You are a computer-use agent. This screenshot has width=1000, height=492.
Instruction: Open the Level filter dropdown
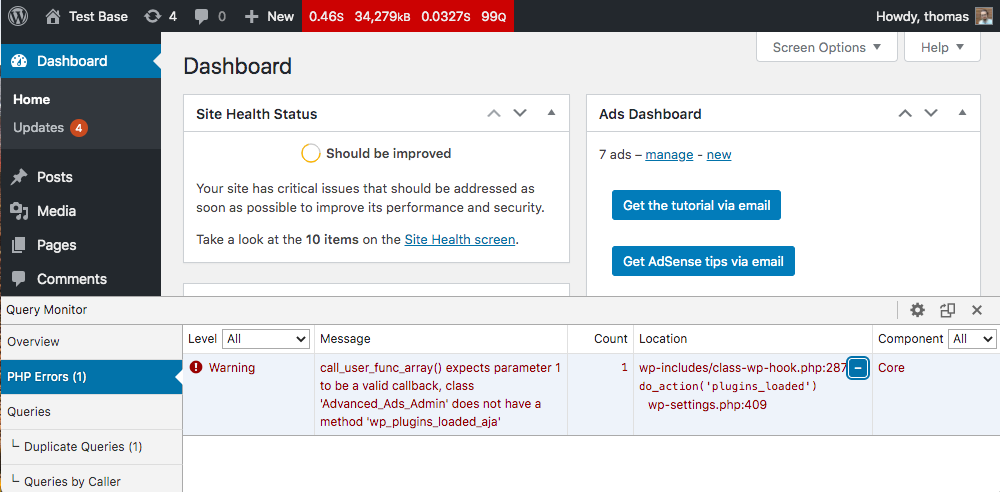[265, 339]
